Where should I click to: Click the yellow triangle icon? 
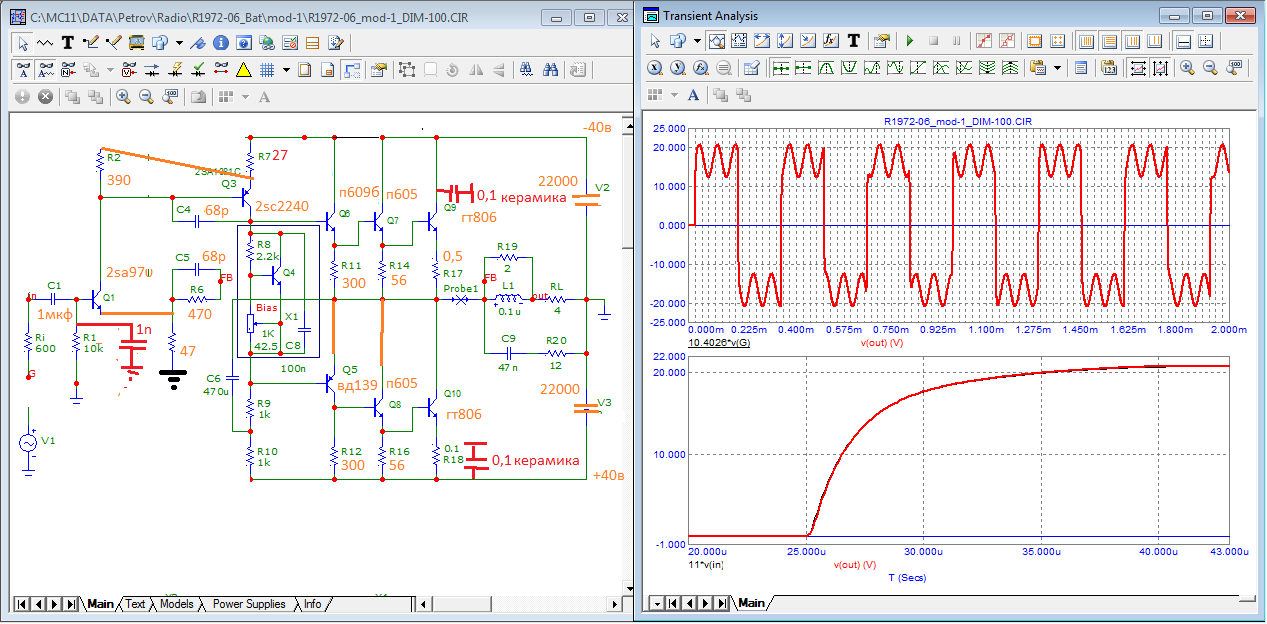coord(243,70)
